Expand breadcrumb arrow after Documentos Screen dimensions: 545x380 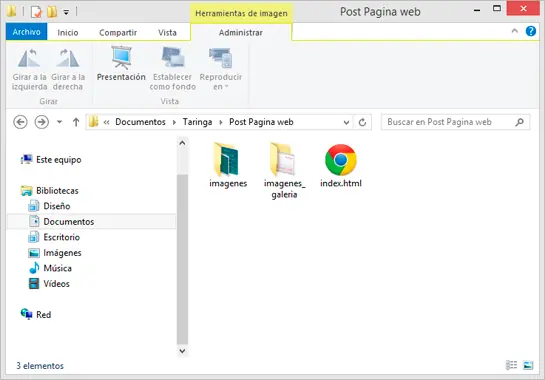point(174,122)
